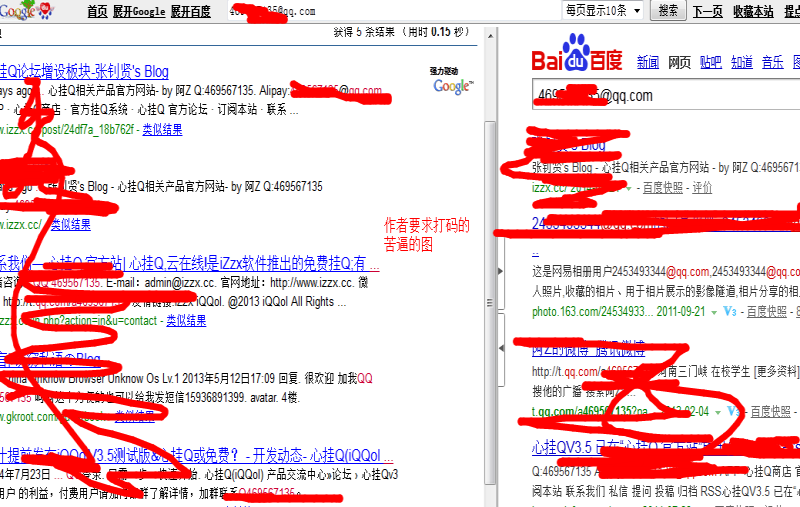
Task: Open Baidu 贴吧 tab
Action: (711, 62)
